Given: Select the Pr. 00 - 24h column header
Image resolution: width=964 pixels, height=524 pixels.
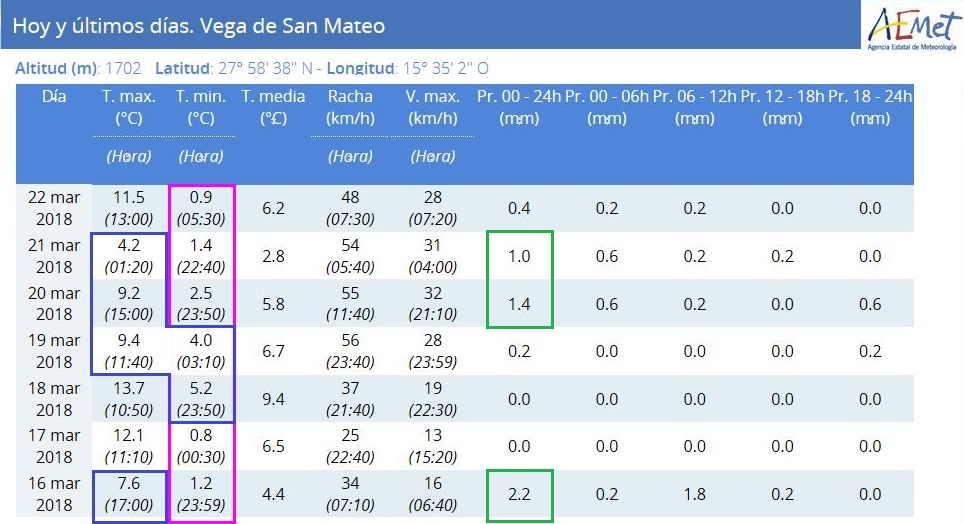Looking at the screenshot, I should [x=519, y=108].
